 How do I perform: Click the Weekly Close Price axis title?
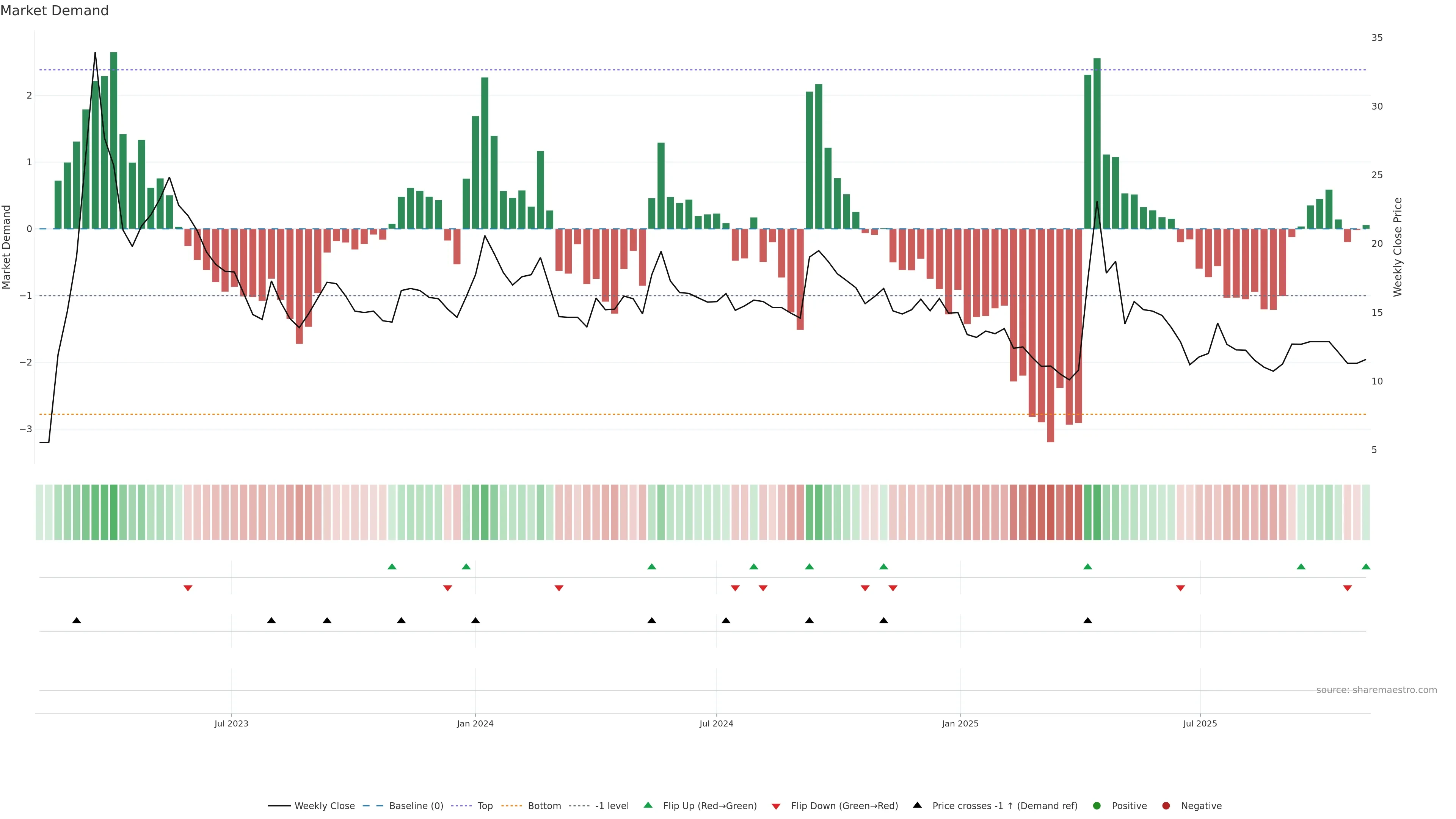click(x=1398, y=247)
